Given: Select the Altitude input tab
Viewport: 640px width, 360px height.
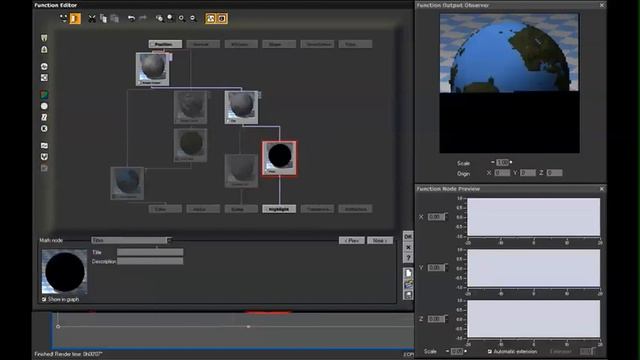Looking at the screenshot, I should tap(241, 44).
